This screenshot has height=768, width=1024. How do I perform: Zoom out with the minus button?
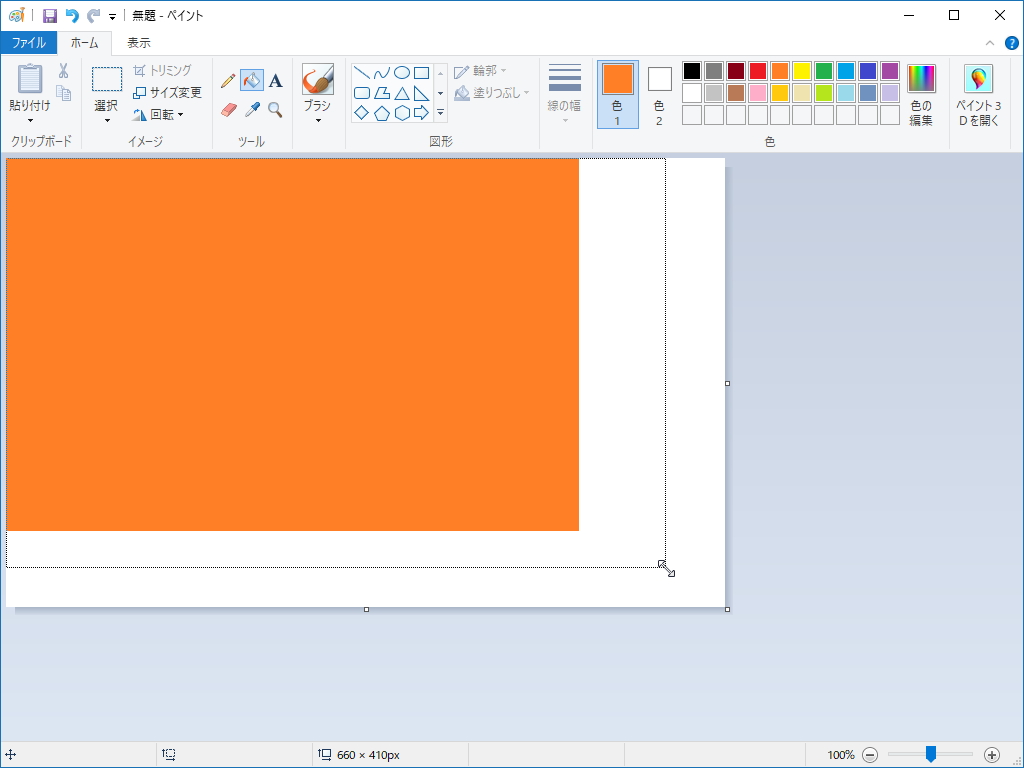870,755
